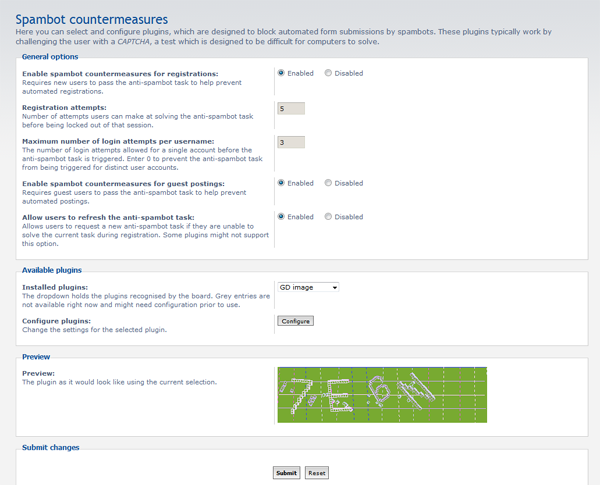Click the maximum login attempts input field
600x485 pixels.
291,142
